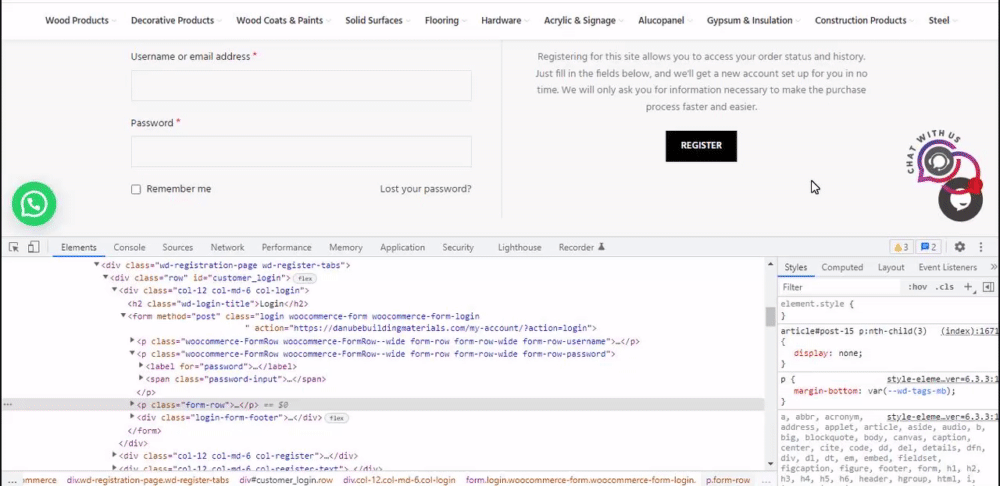1000x486 pixels.
Task: Open the actions ellipsis for selected DOM node
Action: (7, 404)
